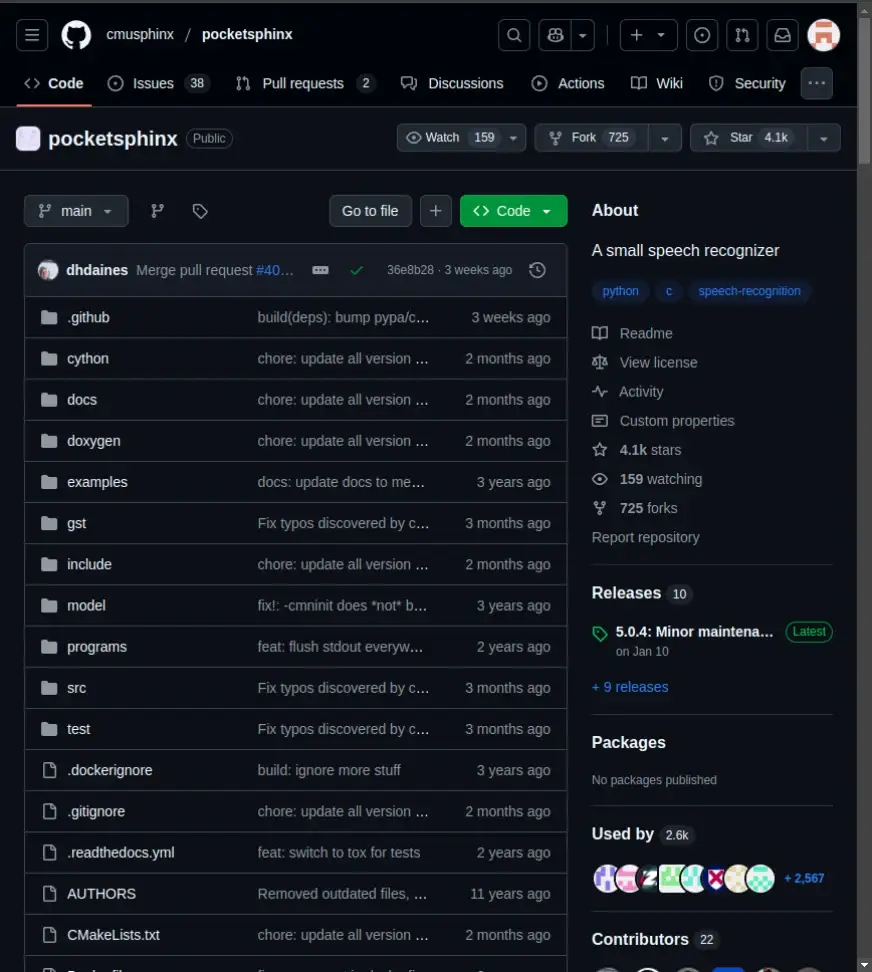This screenshot has height=972, width=872.
Task: Open commit 36e8b28 link
Action: [x=410, y=270]
